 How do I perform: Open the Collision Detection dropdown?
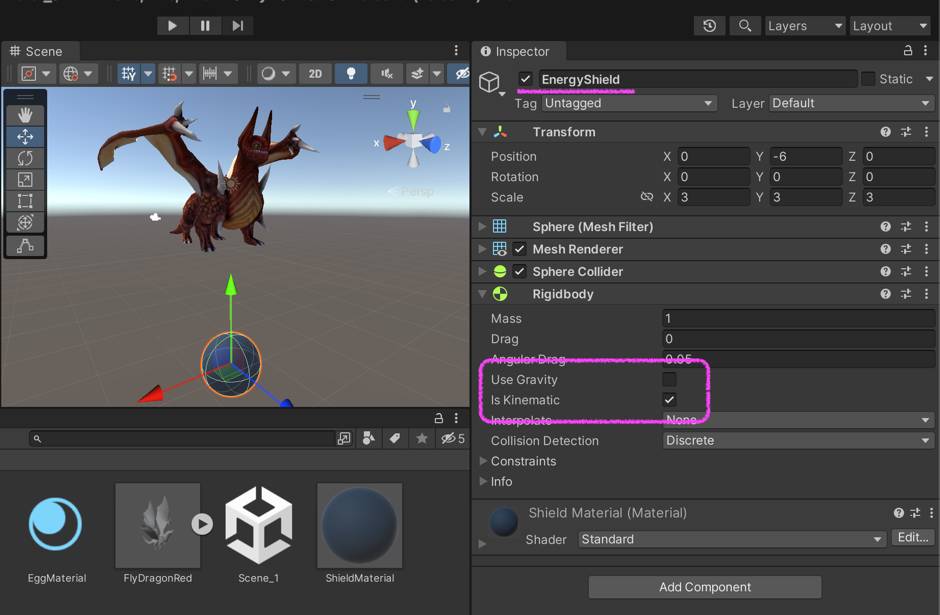[x=797, y=441]
